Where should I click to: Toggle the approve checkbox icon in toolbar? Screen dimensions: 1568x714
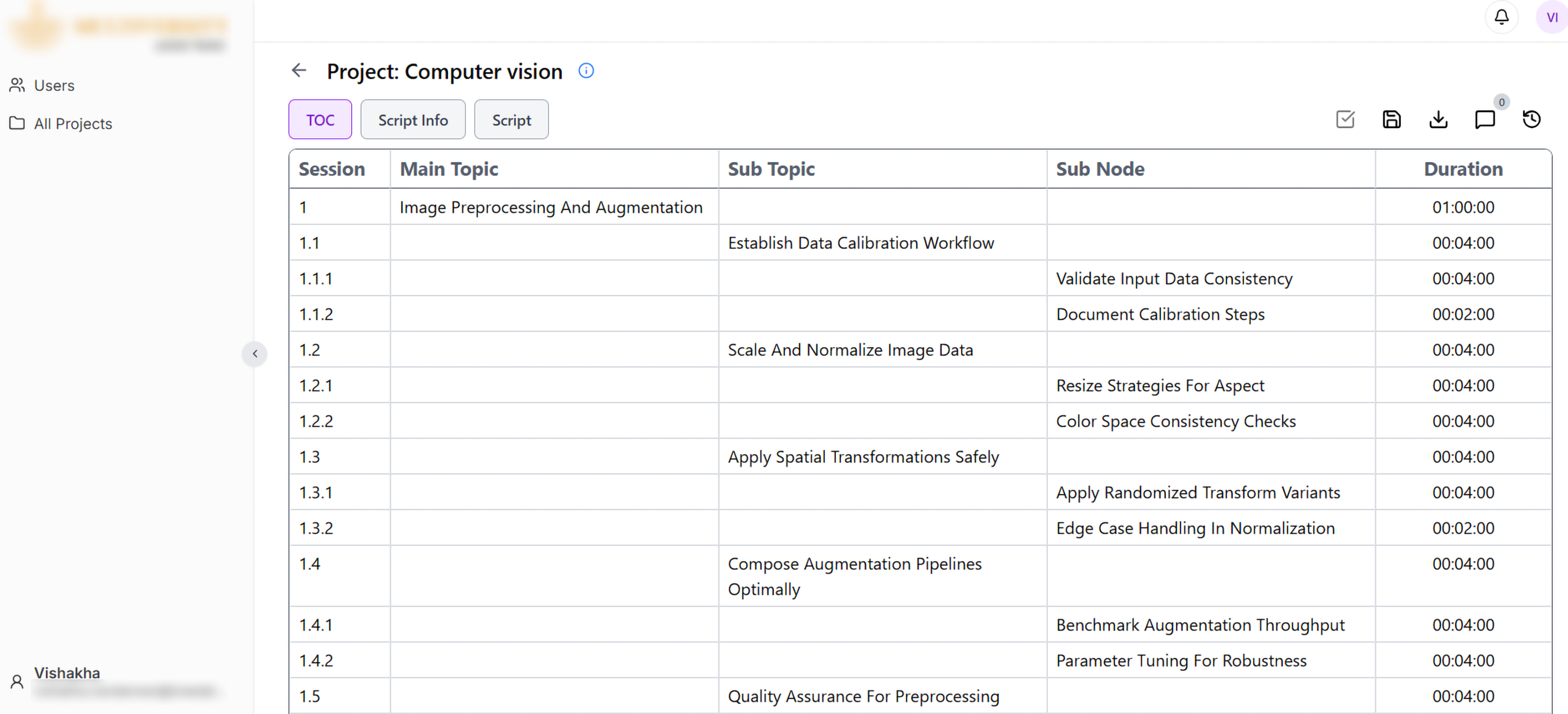pos(1345,119)
